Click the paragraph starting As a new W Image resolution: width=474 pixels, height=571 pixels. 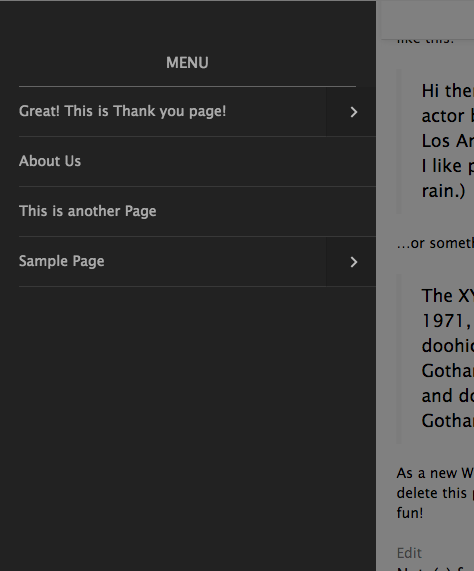click(x=435, y=473)
